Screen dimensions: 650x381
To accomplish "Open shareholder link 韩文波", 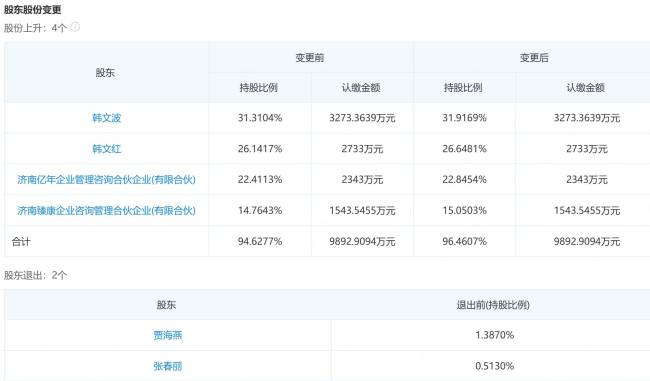I will [107, 118].
